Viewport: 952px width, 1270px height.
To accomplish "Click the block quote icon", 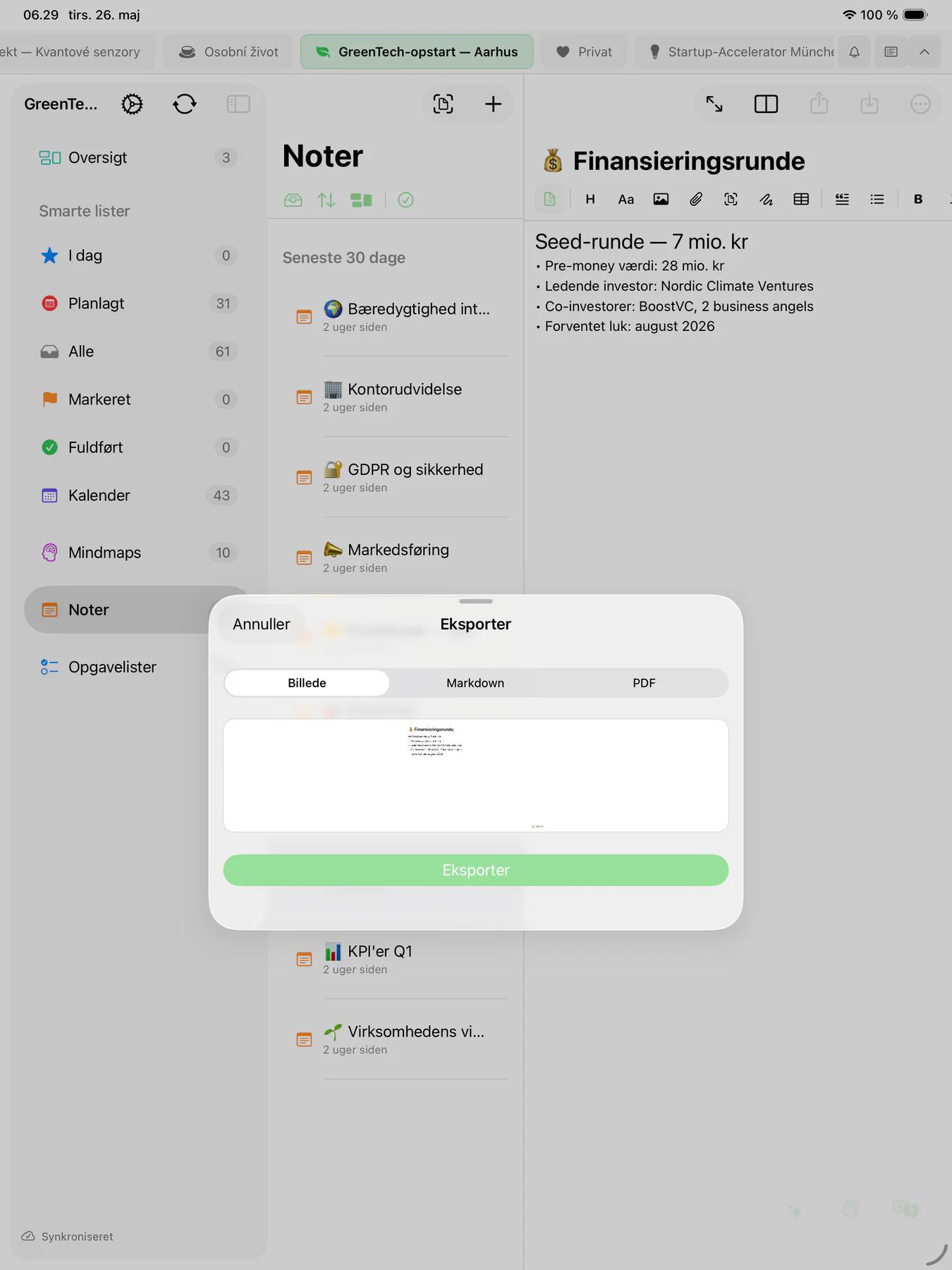I will click(842, 200).
